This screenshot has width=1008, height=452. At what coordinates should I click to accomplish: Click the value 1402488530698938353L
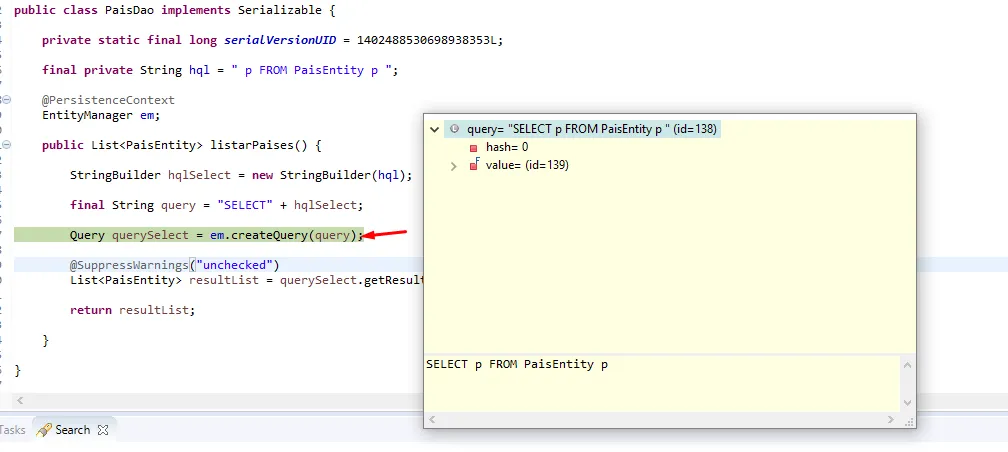click(427, 40)
